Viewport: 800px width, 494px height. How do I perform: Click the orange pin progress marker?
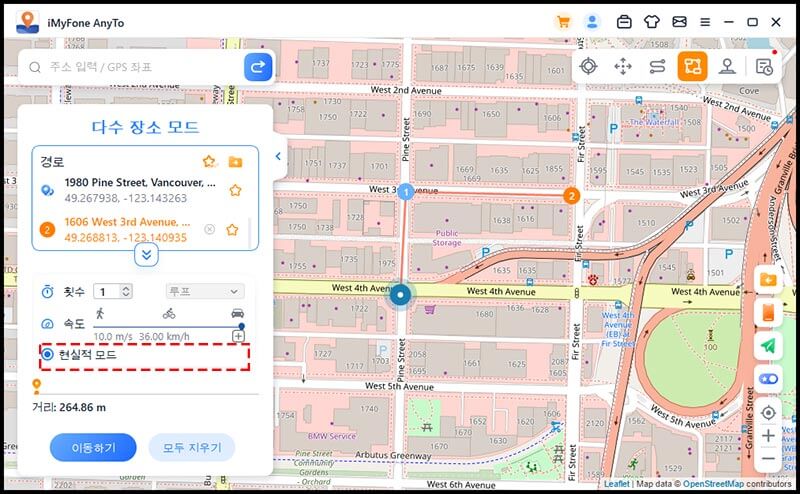tap(36, 386)
